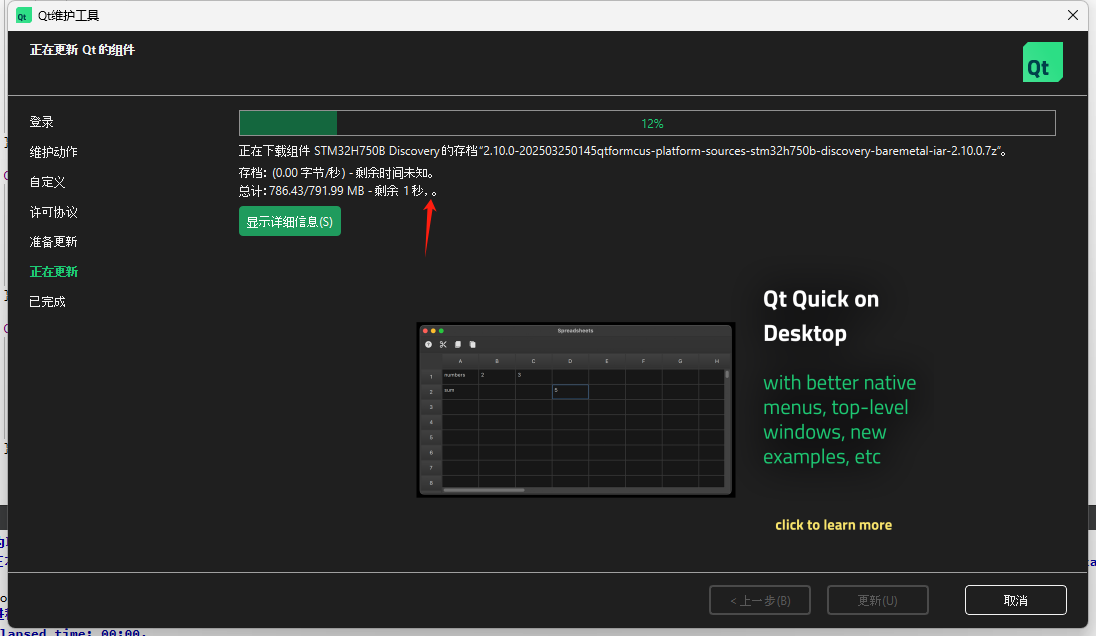Select 许可协议 step in sidebar
Viewport: 1096px width, 636px height.
click(x=54, y=212)
